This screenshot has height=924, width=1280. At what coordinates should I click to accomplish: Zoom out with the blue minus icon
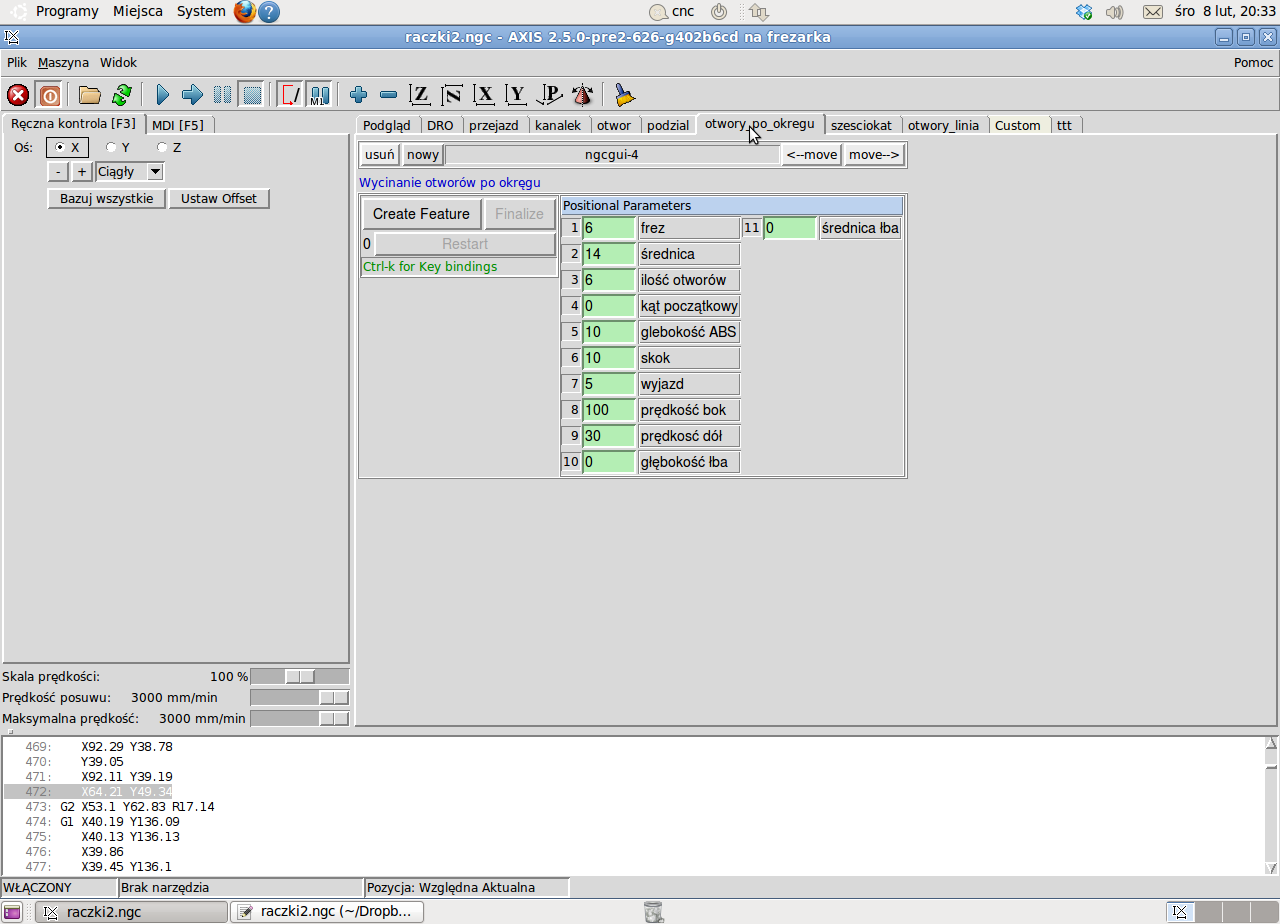(389, 95)
